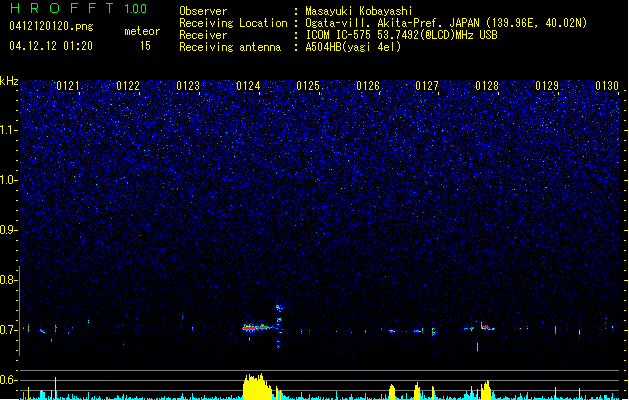The height and width of the screenshot is (400, 629).
Task: Click the echo trace just after 0128
Action: [x=487, y=327]
